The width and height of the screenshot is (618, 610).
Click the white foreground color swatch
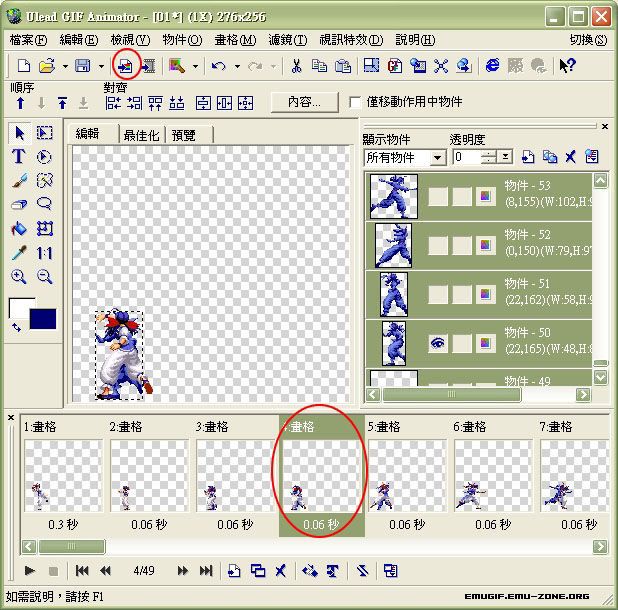(19, 307)
